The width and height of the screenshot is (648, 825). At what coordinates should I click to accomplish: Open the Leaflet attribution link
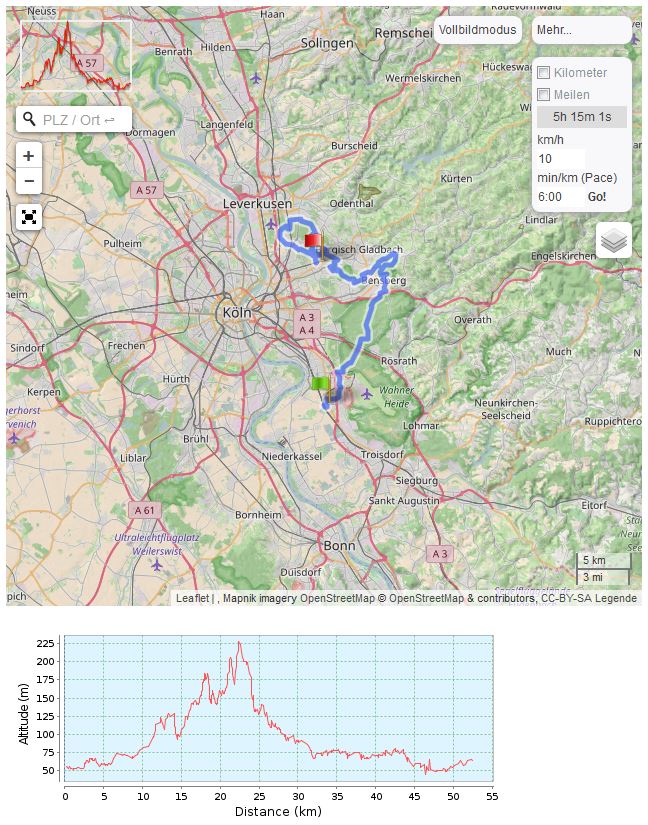click(192, 599)
